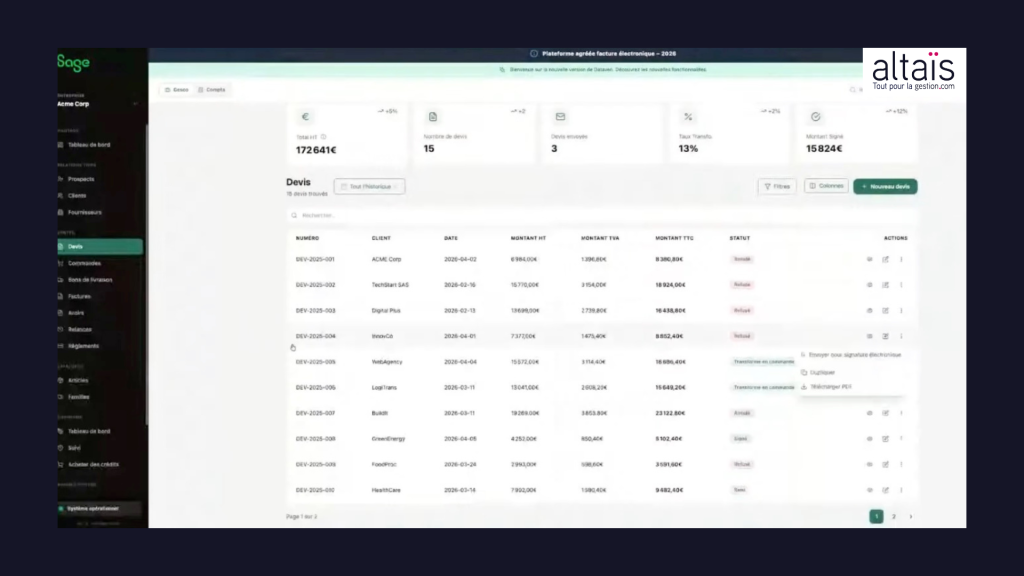Sort by the MONTANT HT column header
This screenshot has height=576, width=1024.
528,238
